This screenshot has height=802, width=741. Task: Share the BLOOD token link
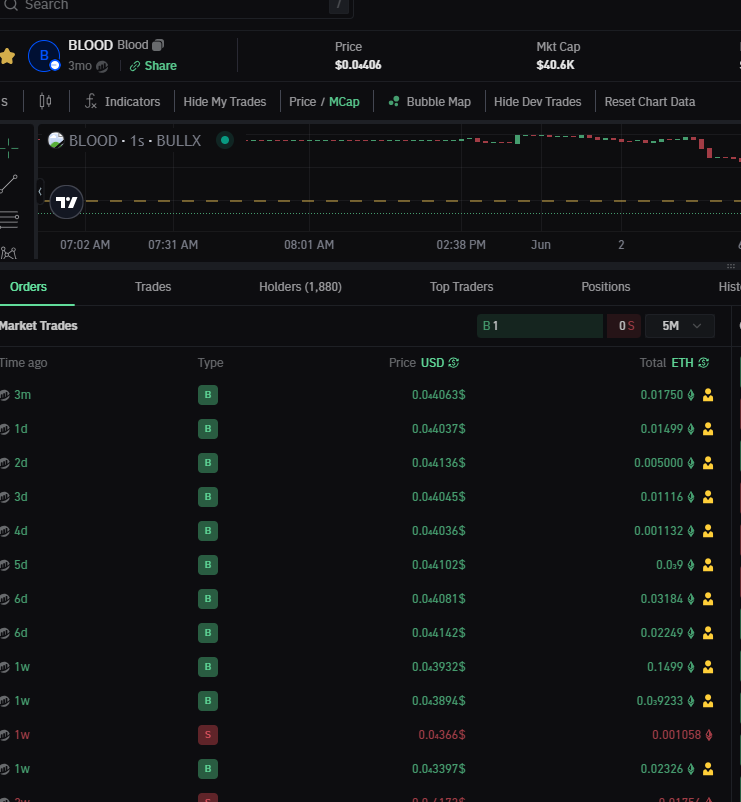(x=153, y=66)
